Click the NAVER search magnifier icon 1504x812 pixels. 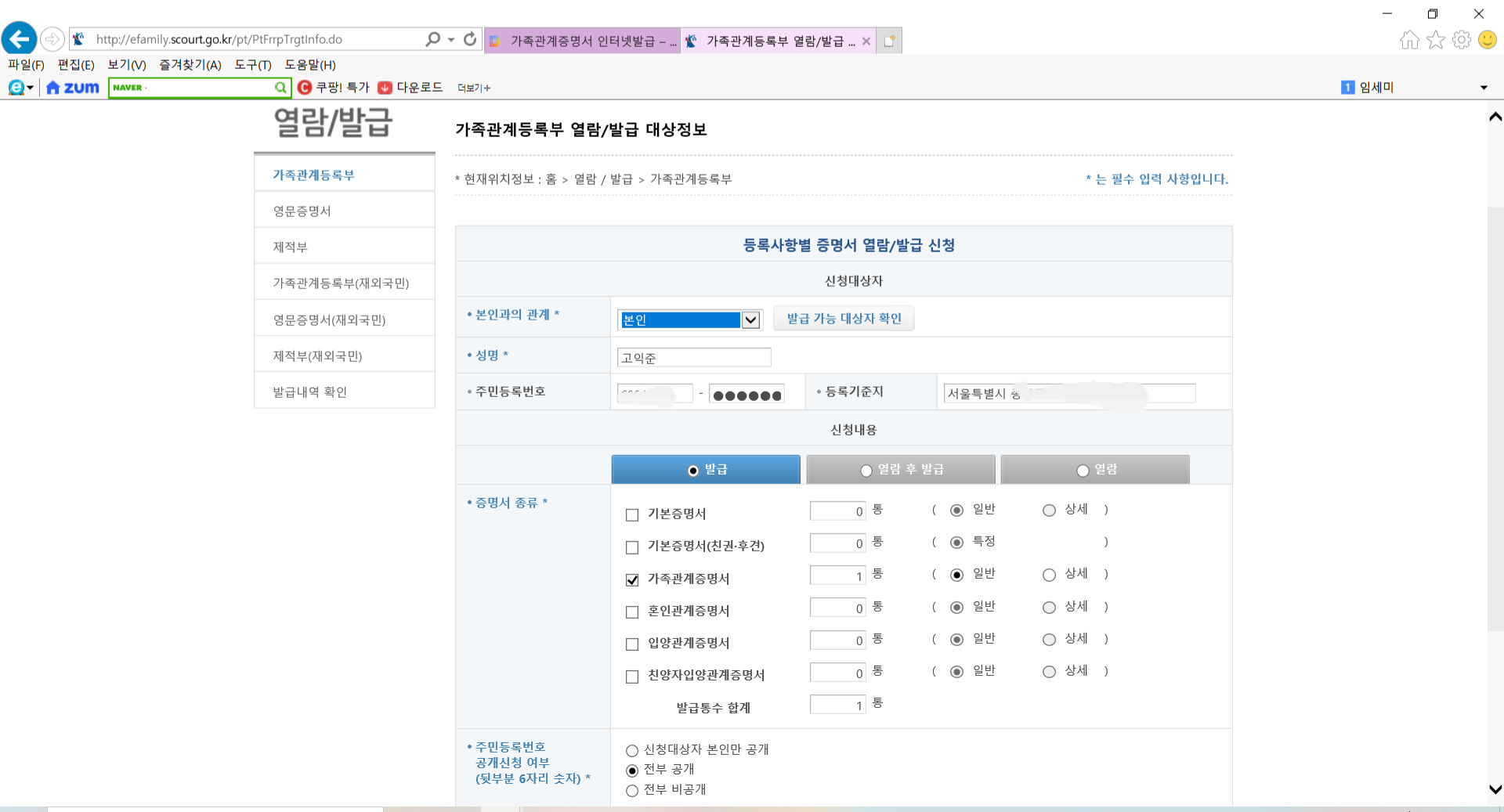[280, 88]
